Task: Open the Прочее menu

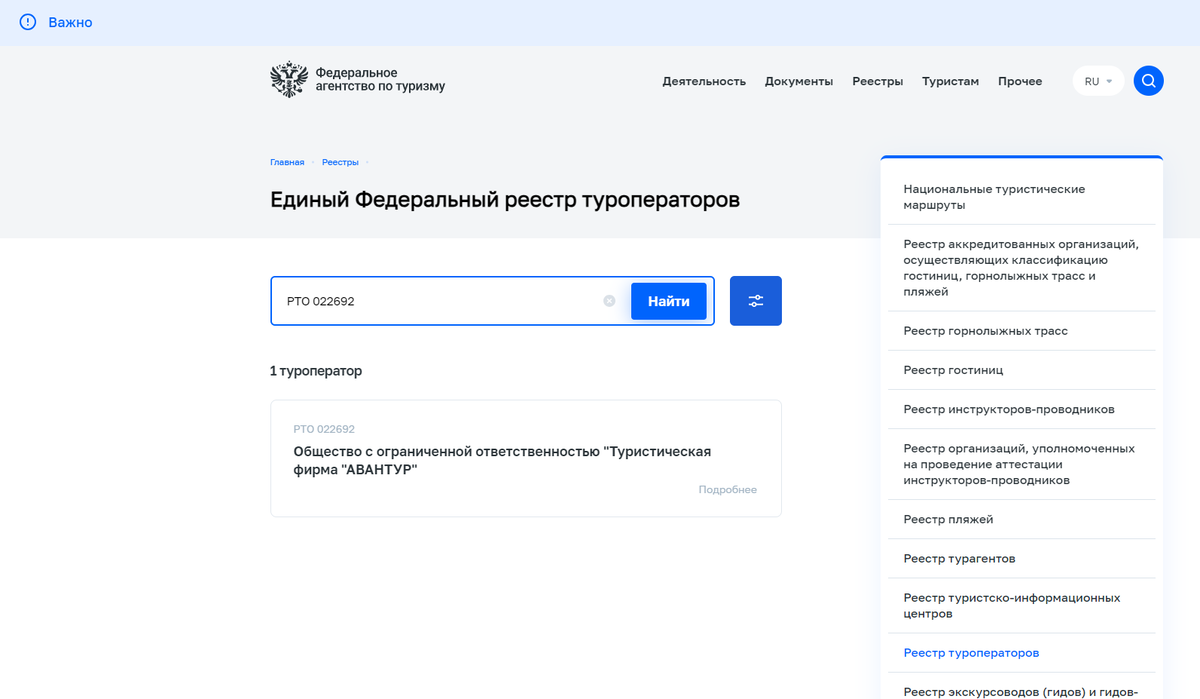Action: pyautogui.click(x=1020, y=81)
